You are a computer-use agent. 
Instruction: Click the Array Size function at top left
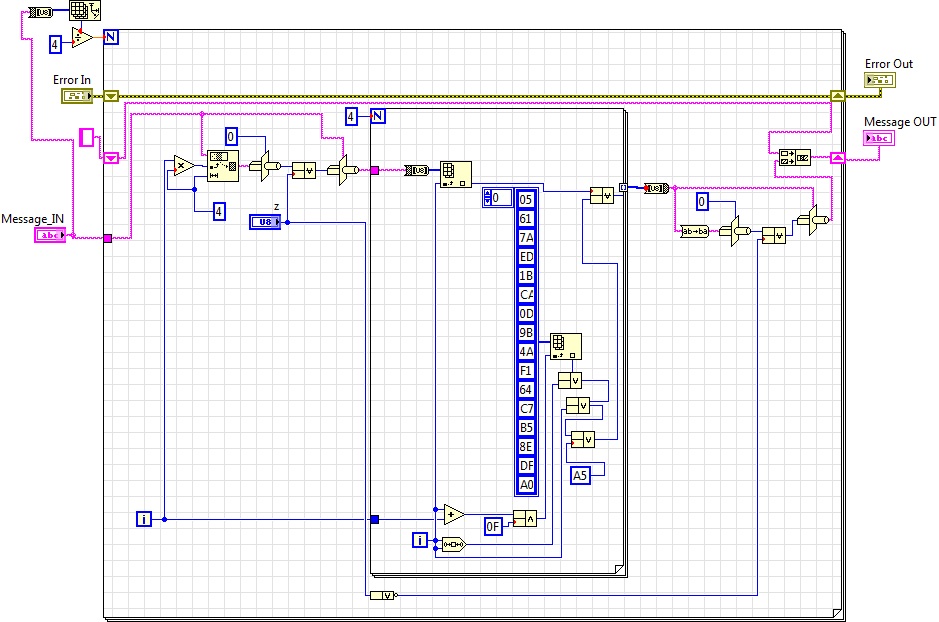[84, 12]
